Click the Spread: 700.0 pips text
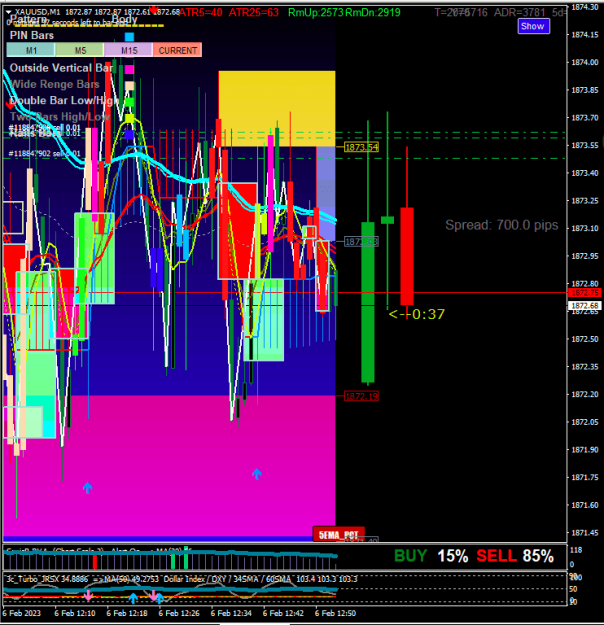This screenshot has height=625, width=604. coord(502,225)
